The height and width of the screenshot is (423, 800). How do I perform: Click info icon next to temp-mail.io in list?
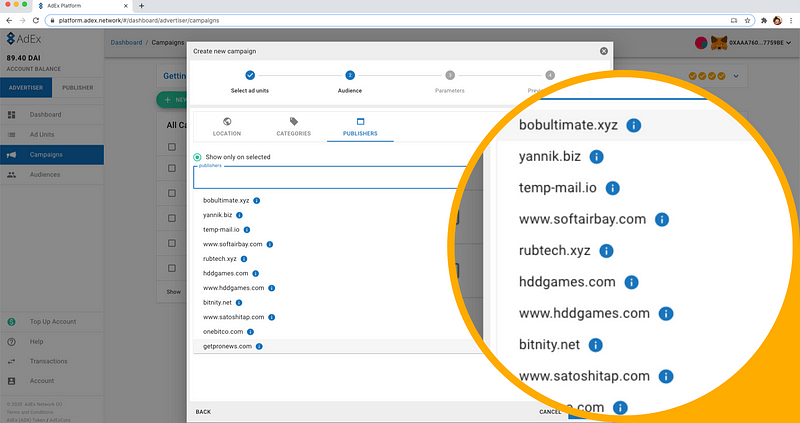(x=247, y=230)
